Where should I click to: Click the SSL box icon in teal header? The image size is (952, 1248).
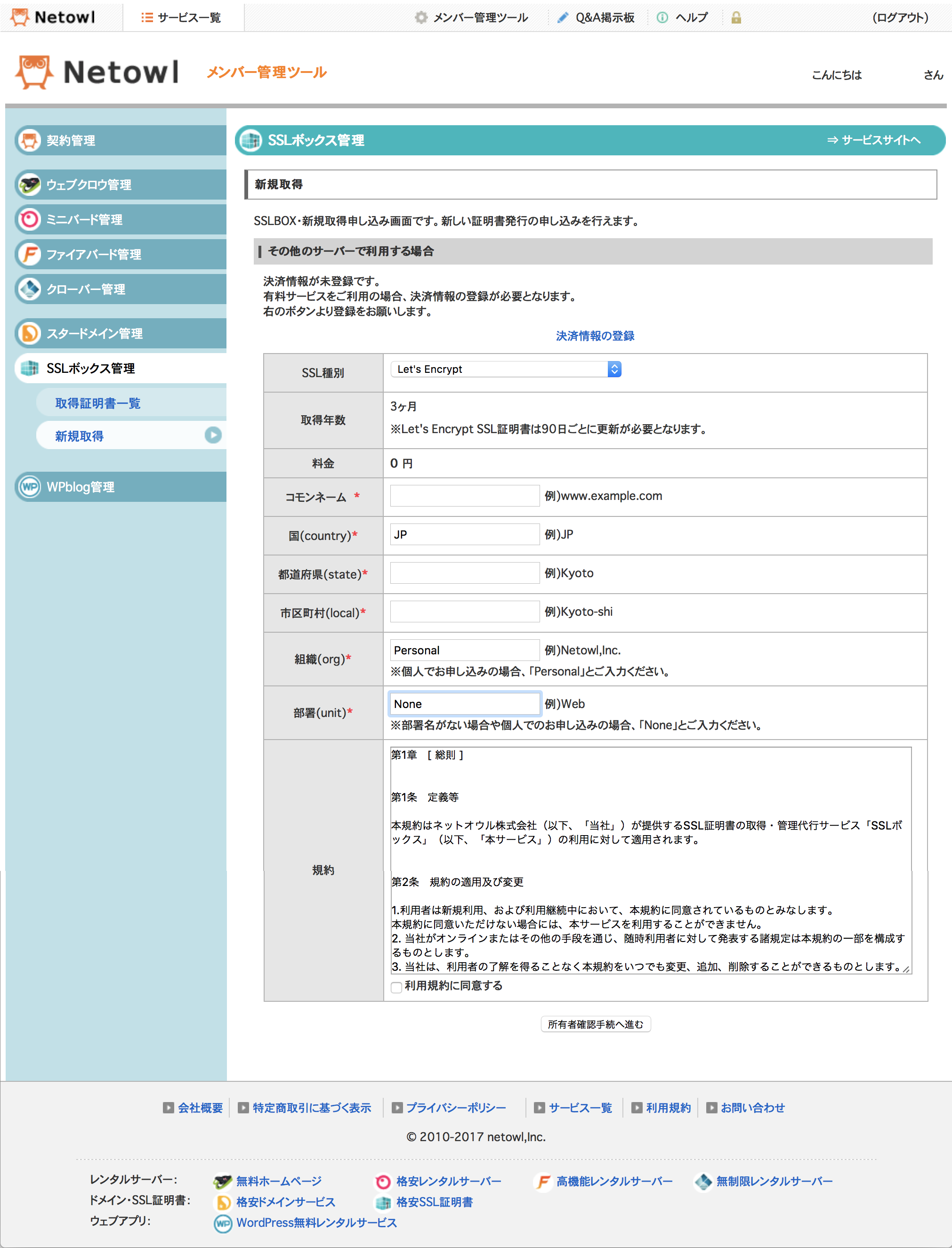[x=250, y=140]
